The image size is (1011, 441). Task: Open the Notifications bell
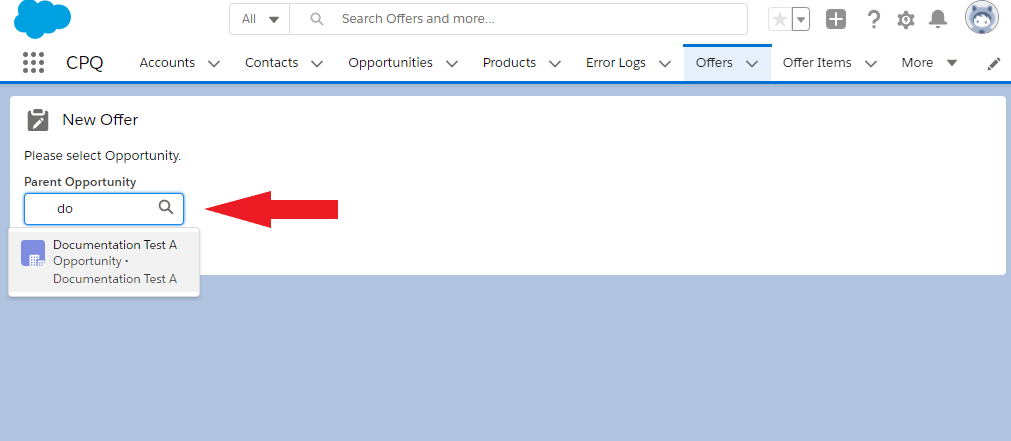point(937,19)
